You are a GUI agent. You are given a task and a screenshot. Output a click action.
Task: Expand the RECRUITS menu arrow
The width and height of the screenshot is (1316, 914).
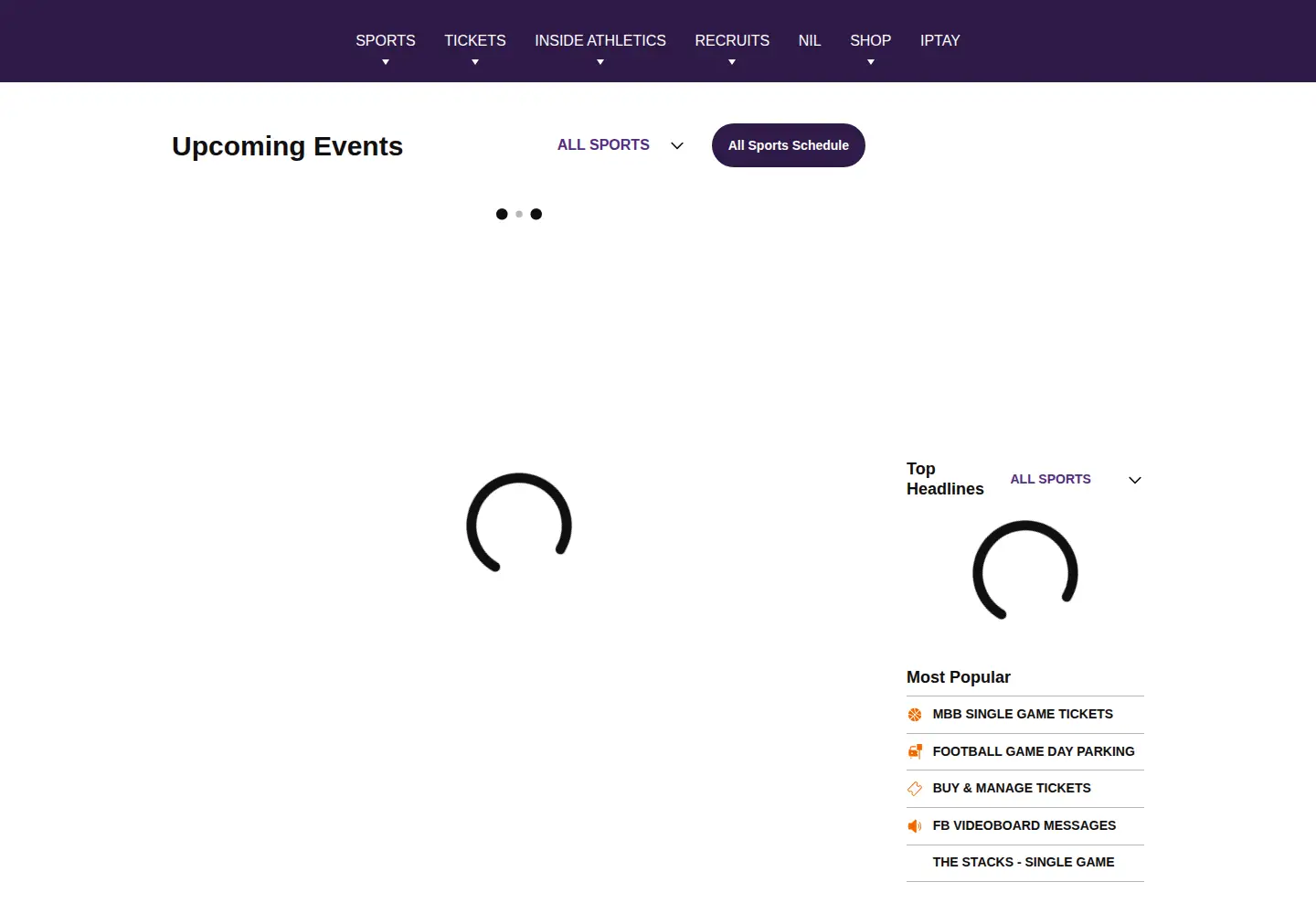pyautogui.click(x=732, y=62)
